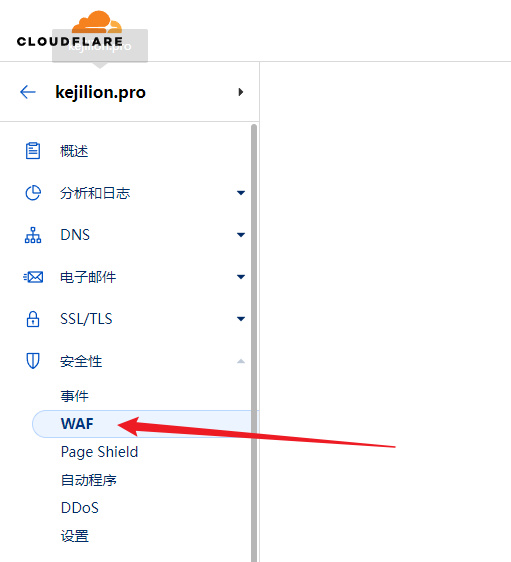The width and height of the screenshot is (511, 562).
Task: Click the DNS network tree icon
Action: [x=33, y=235]
